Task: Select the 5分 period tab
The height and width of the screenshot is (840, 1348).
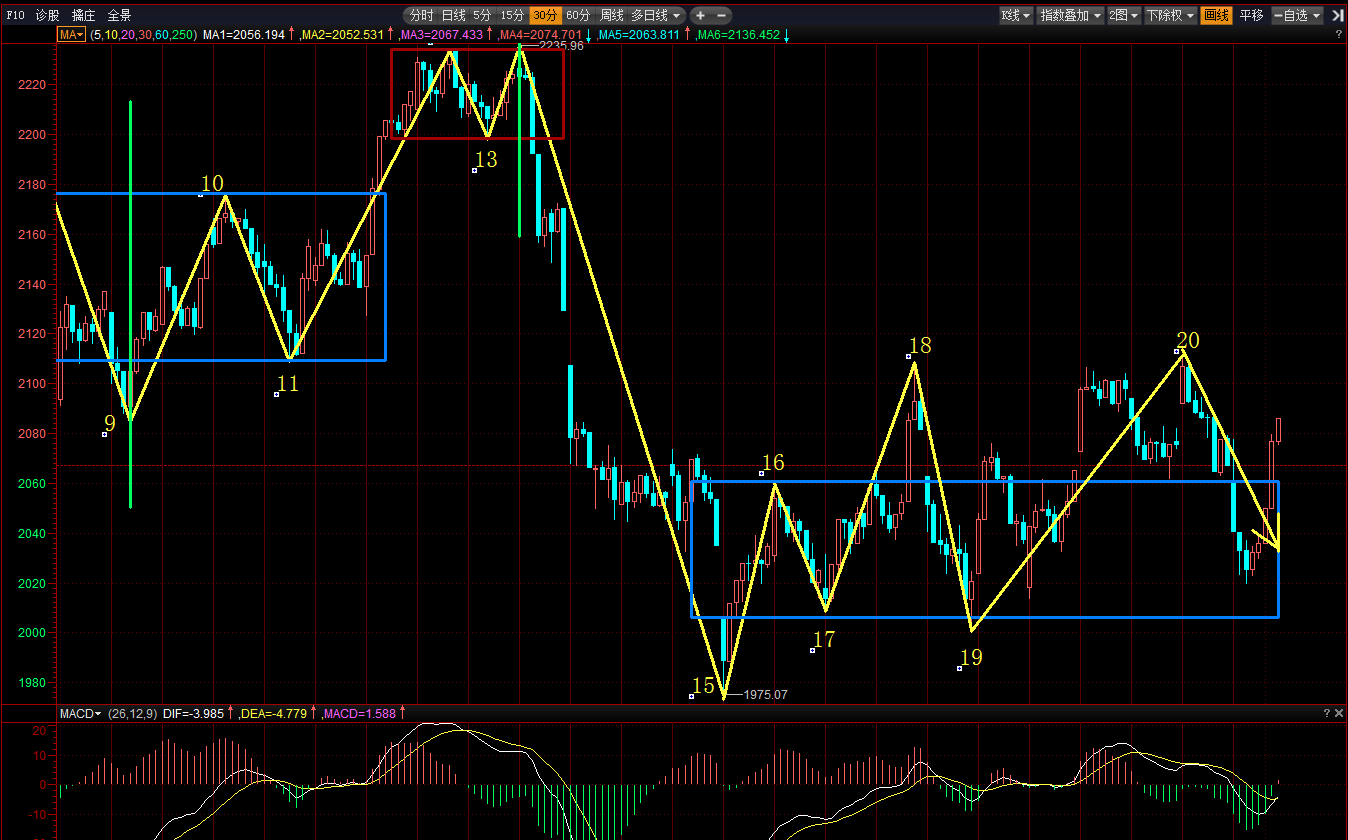Action: [482, 16]
